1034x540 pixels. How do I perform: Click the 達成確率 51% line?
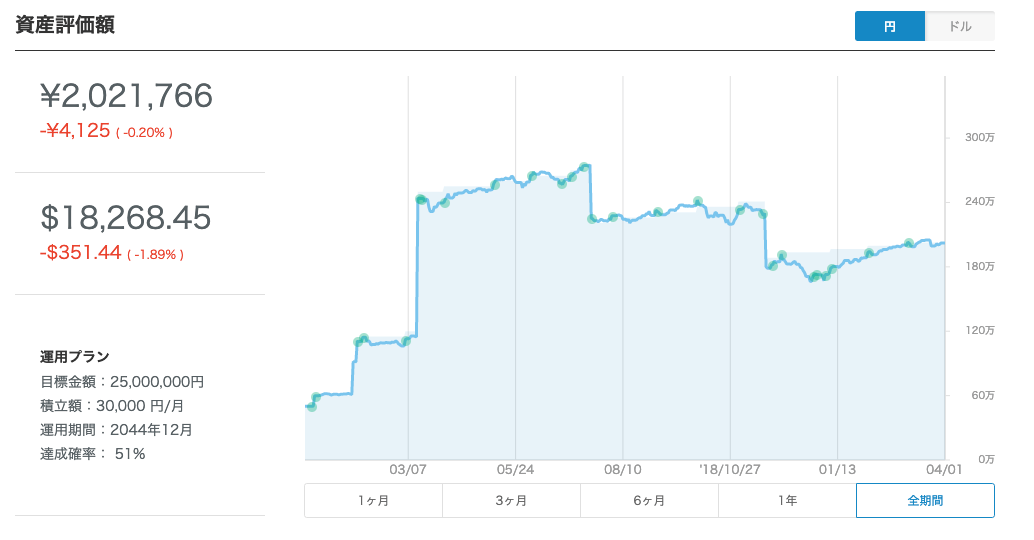click(x=93, y=454)
